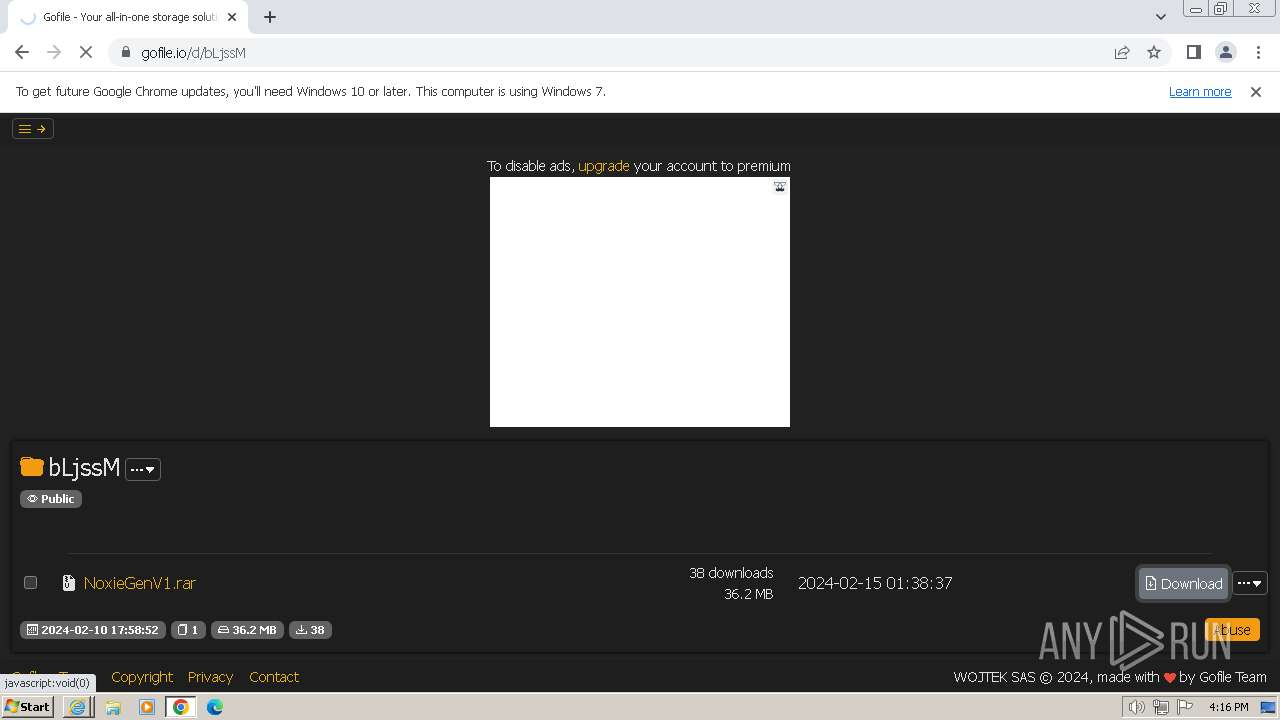Bookmark this tab with the star icon
1280x720 pixels.
click(x=1154, y=52)
